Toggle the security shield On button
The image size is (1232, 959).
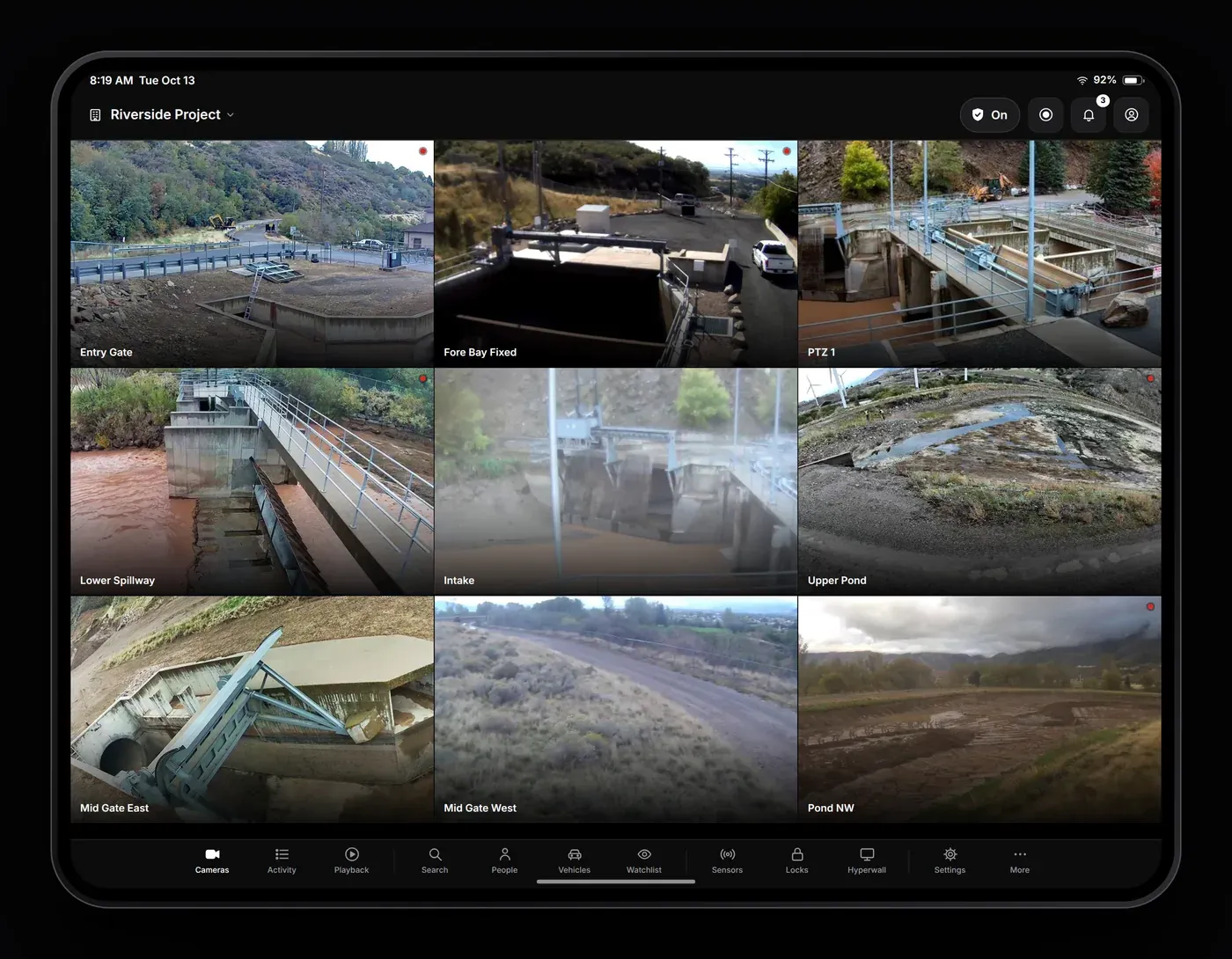pyautogui.click(x=990, y=114)
